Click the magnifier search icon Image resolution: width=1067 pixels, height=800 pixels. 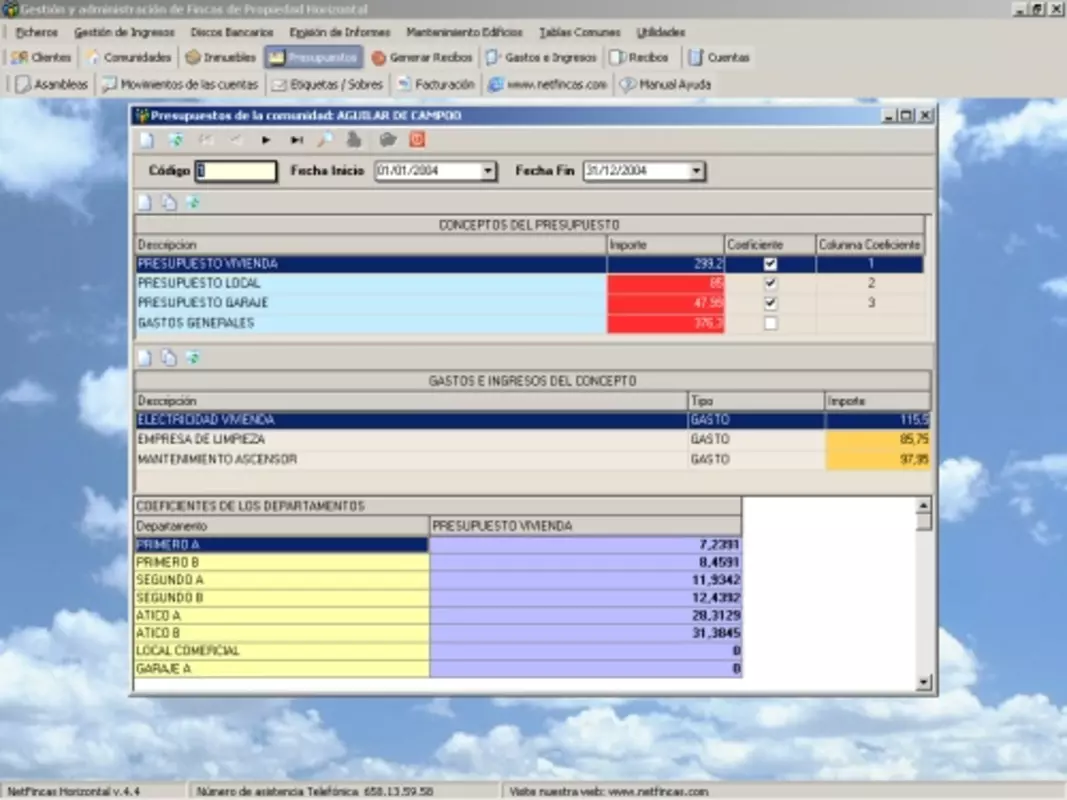point(325,140)
